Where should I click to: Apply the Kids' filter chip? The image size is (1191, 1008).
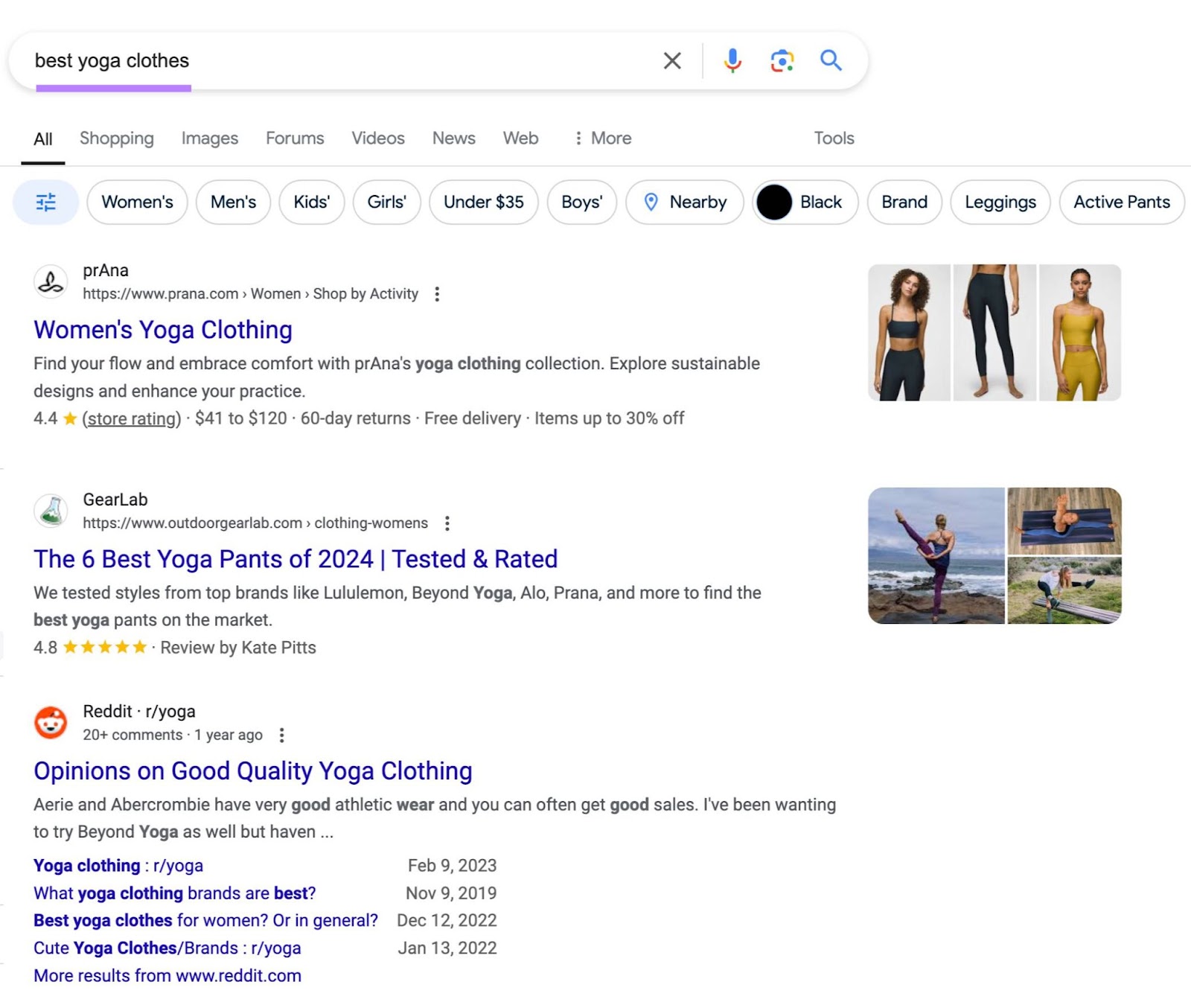click(312, 202)
